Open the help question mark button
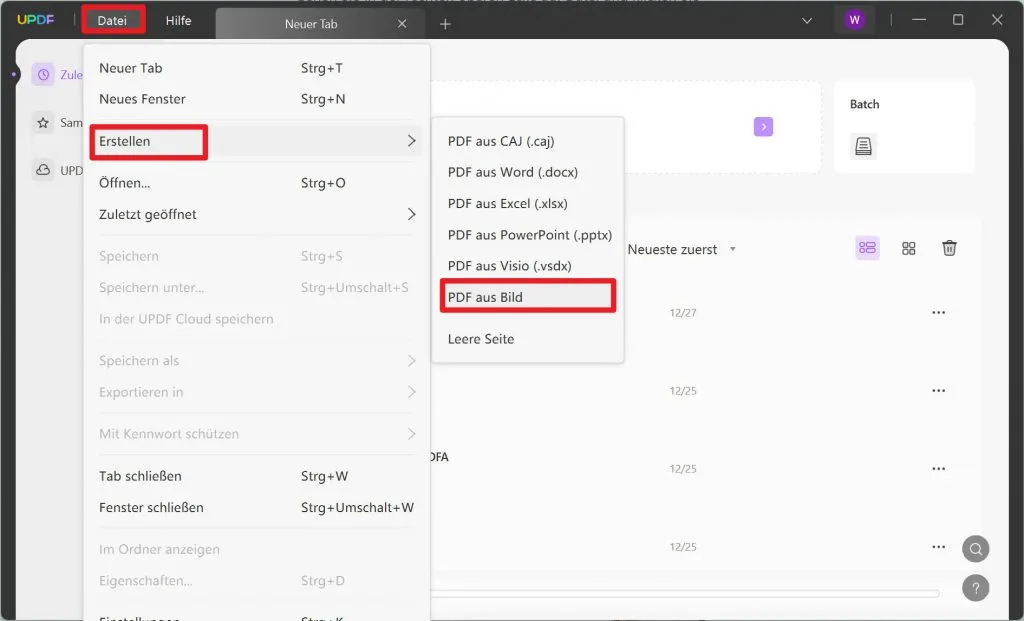This screenshot has width=1024, height=621. [x=976, y=588]
